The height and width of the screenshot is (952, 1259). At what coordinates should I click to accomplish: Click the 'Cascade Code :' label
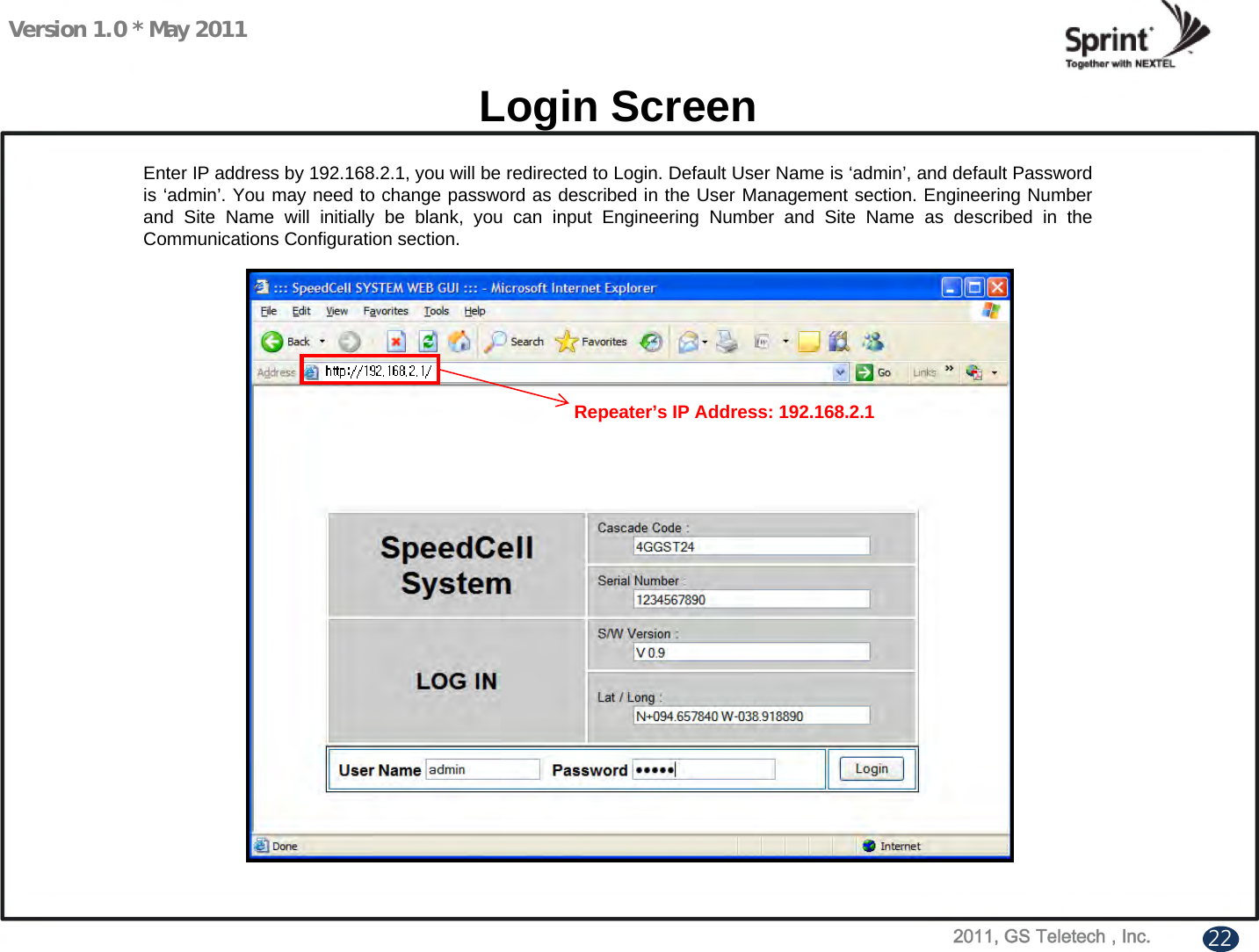(643, 528)
